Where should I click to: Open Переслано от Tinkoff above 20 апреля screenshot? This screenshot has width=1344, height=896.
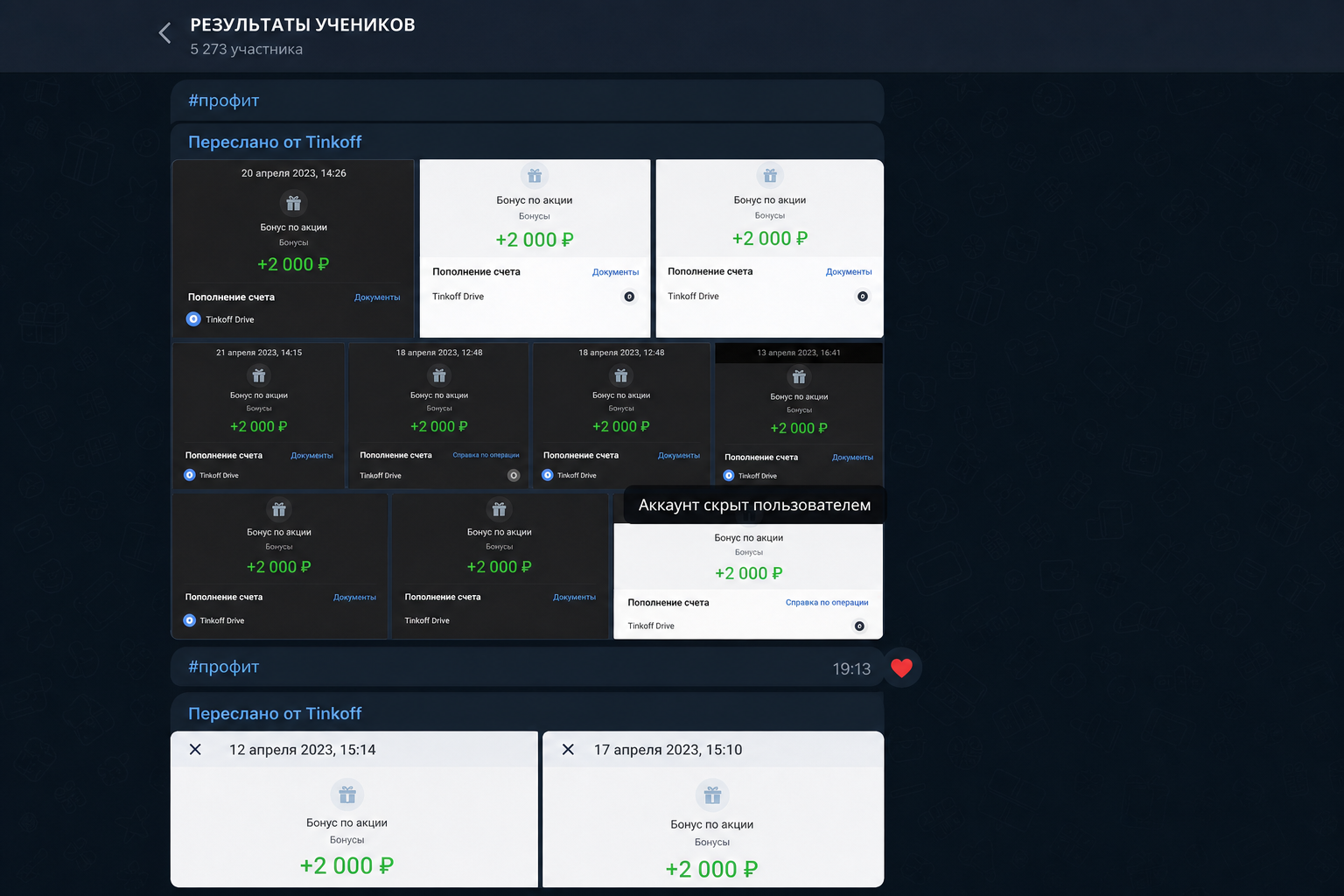point(275,142)
